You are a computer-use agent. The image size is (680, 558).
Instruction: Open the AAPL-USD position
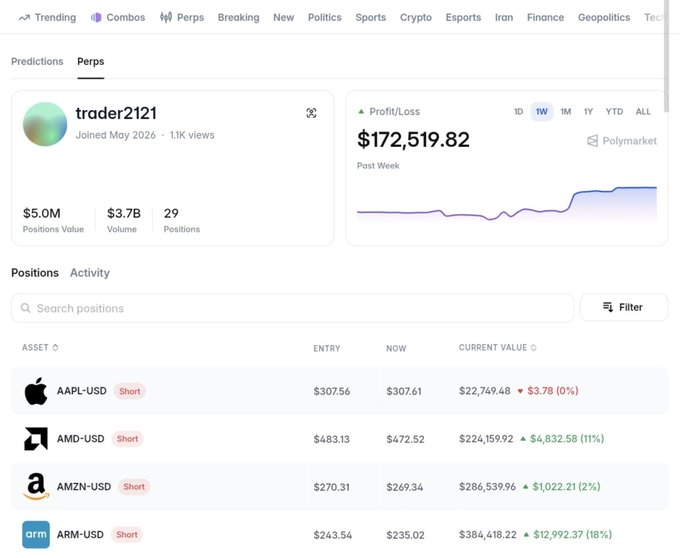coord(340,391)
